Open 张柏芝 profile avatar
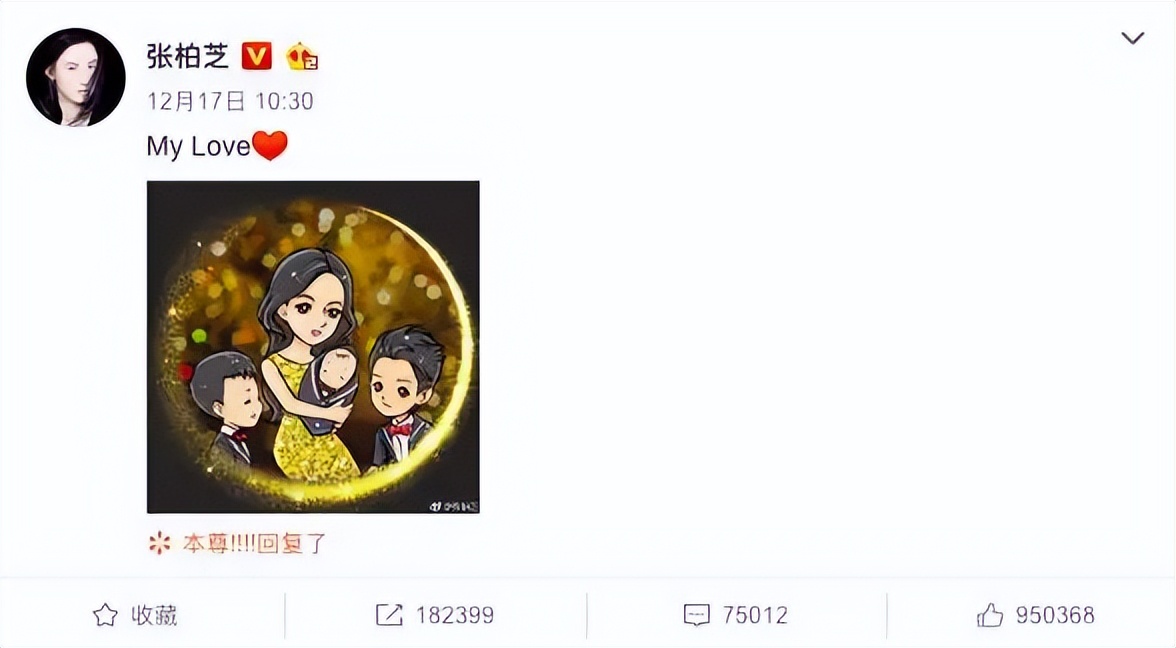Screen dimensions: 1176x648 point(76,77)
